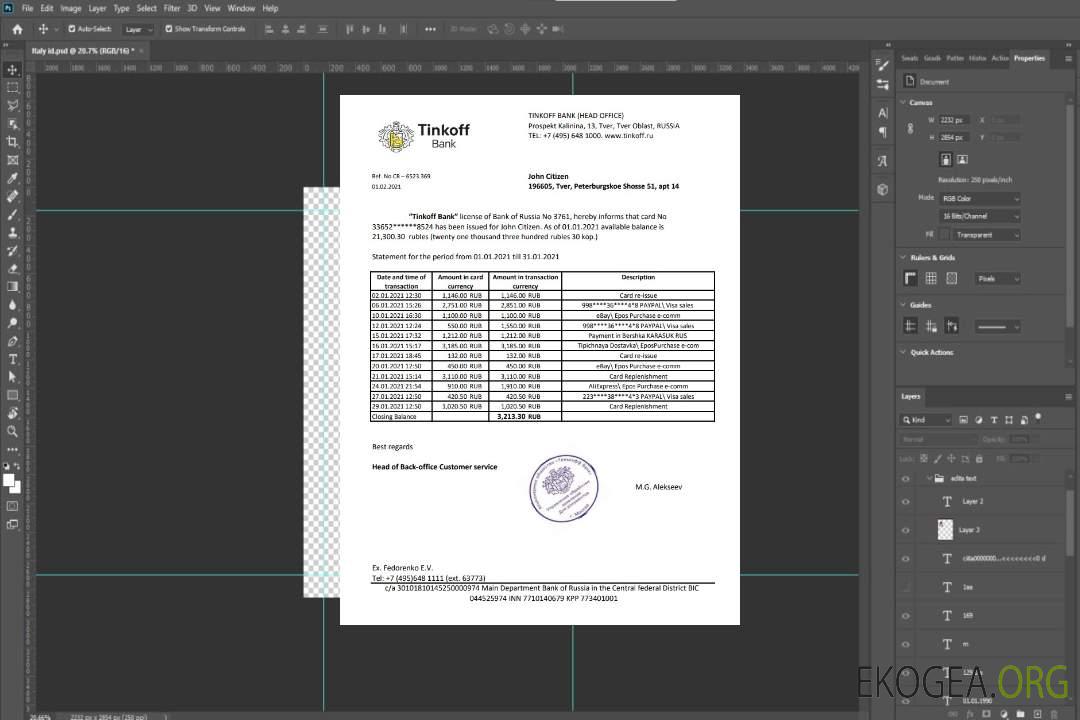Click the Home icon in options bar
The width and height of the screenshot is (1080, 720).
17,29
